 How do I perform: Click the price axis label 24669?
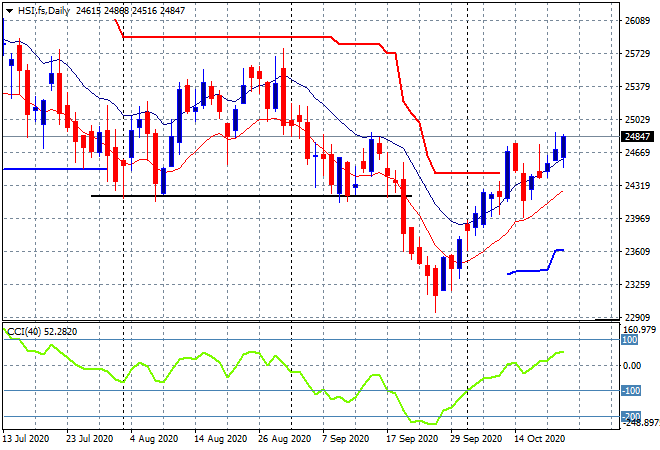pos(637,152)
